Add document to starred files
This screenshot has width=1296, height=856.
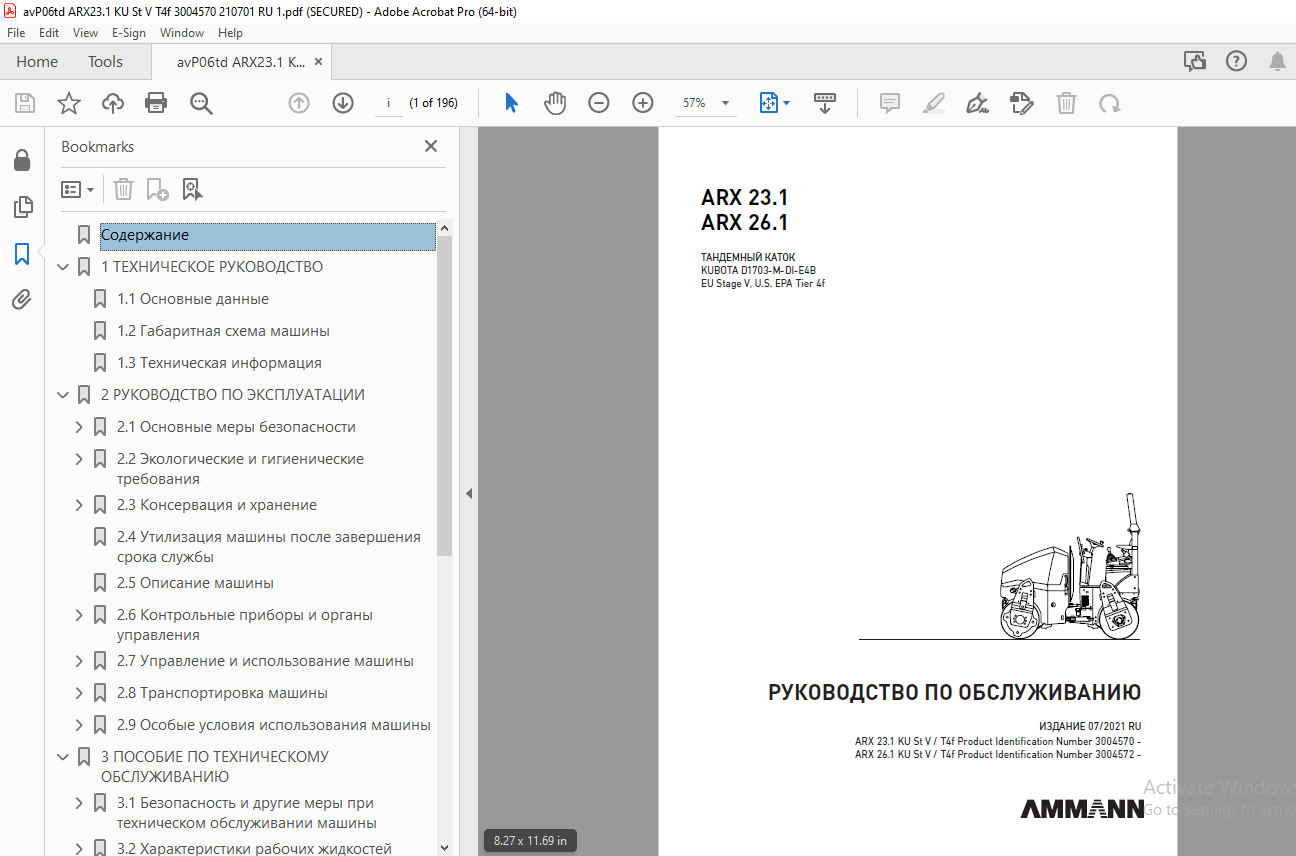pyautogui.click(x=68, y=103)
